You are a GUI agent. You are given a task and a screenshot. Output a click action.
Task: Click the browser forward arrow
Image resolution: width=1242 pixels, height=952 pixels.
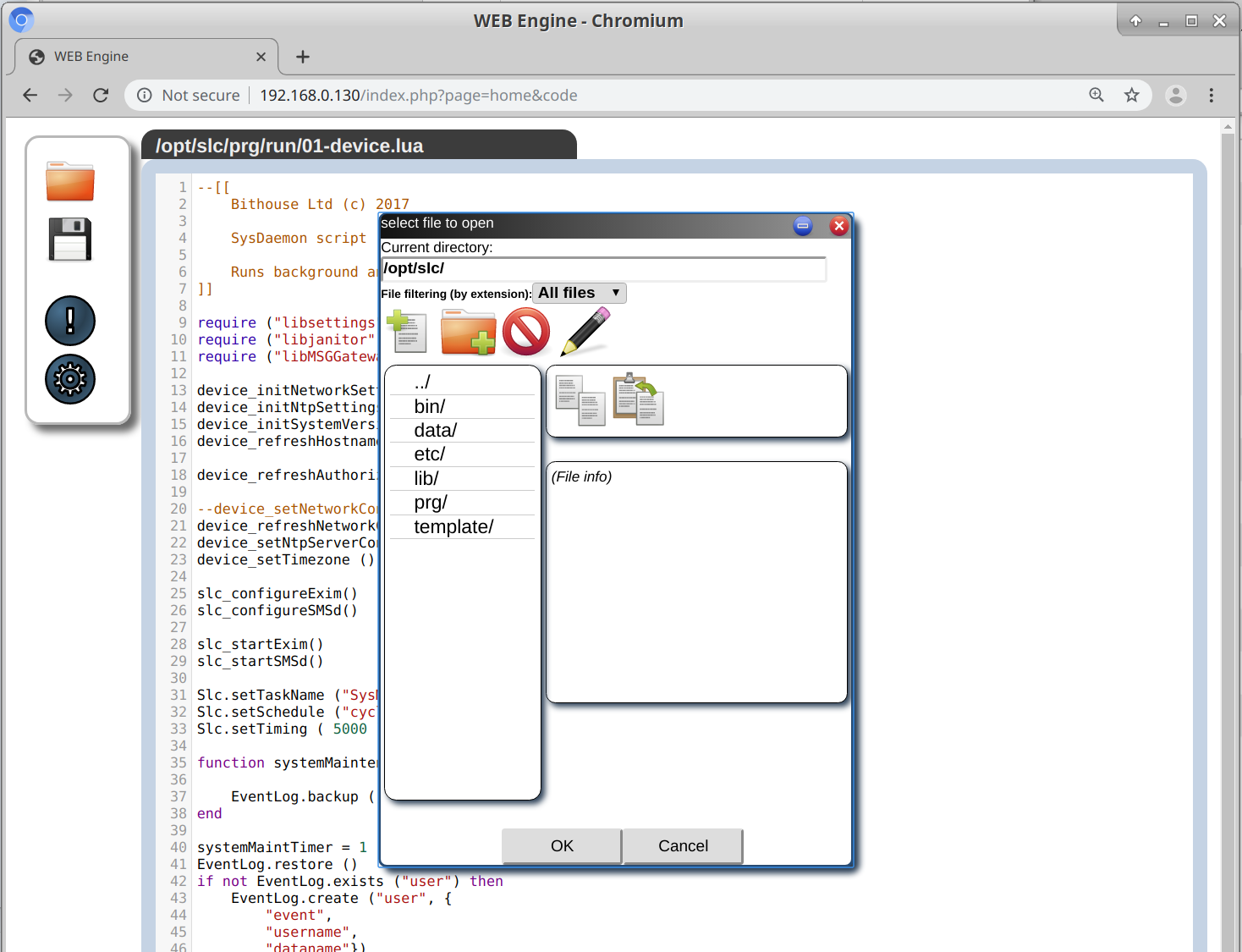pos(65,96)
